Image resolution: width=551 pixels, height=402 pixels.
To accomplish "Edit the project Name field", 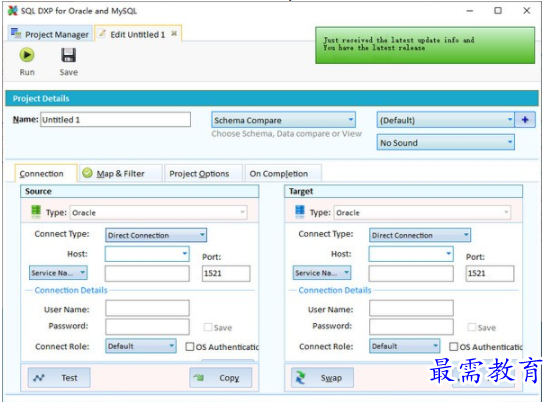I will 116,119.
